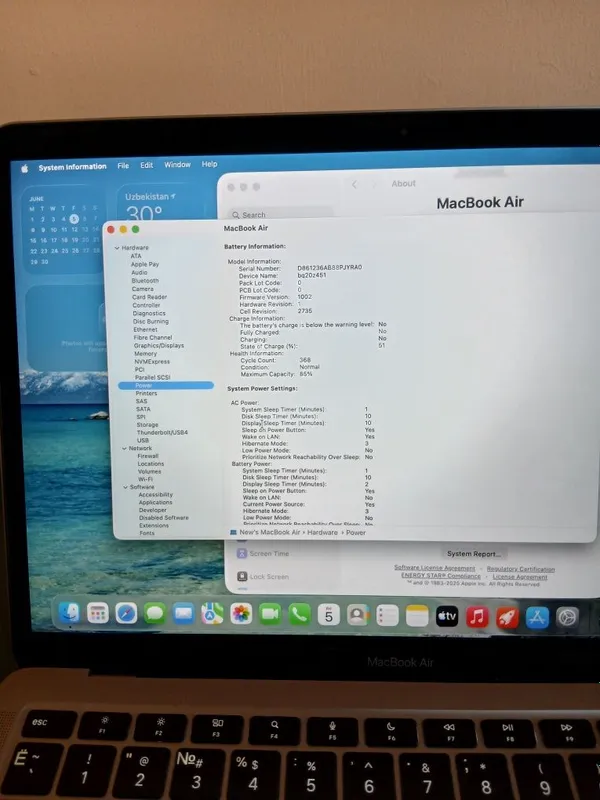Select Firewall under Network
The height and width of the screenshot is (800, 600).
[x=148, y=456]
